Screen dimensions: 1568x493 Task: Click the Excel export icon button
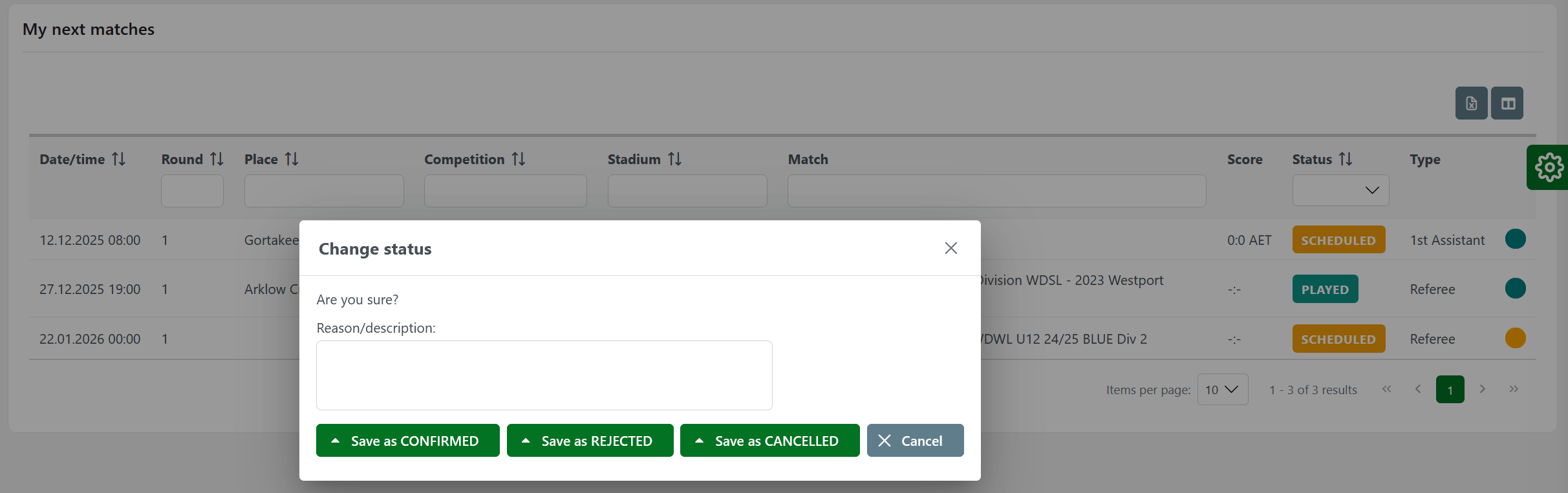point(1471,103)
